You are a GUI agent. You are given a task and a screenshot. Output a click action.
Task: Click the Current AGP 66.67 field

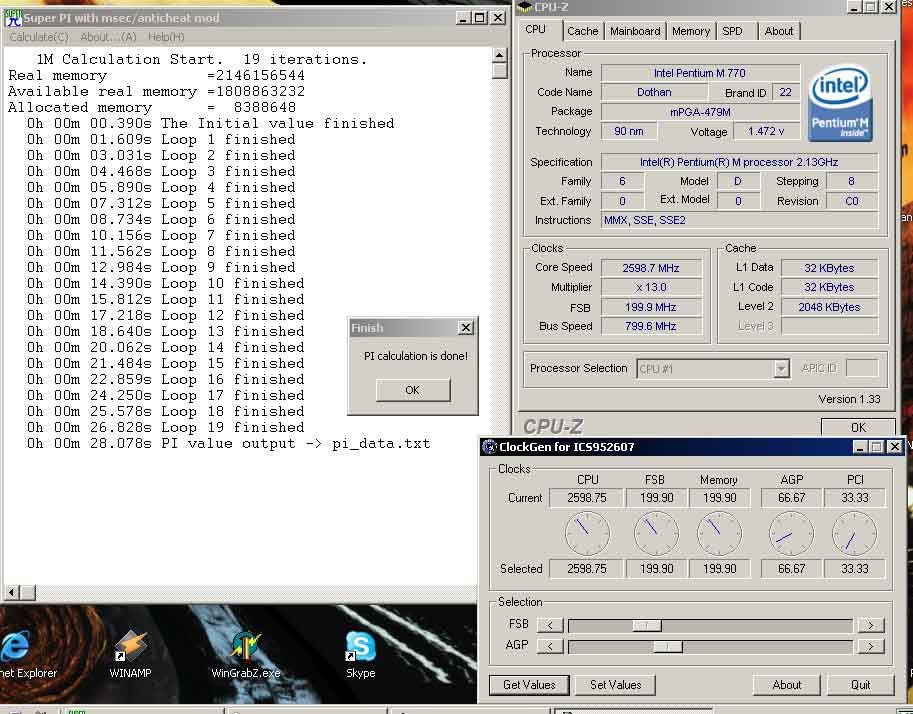tap(791, 498)
